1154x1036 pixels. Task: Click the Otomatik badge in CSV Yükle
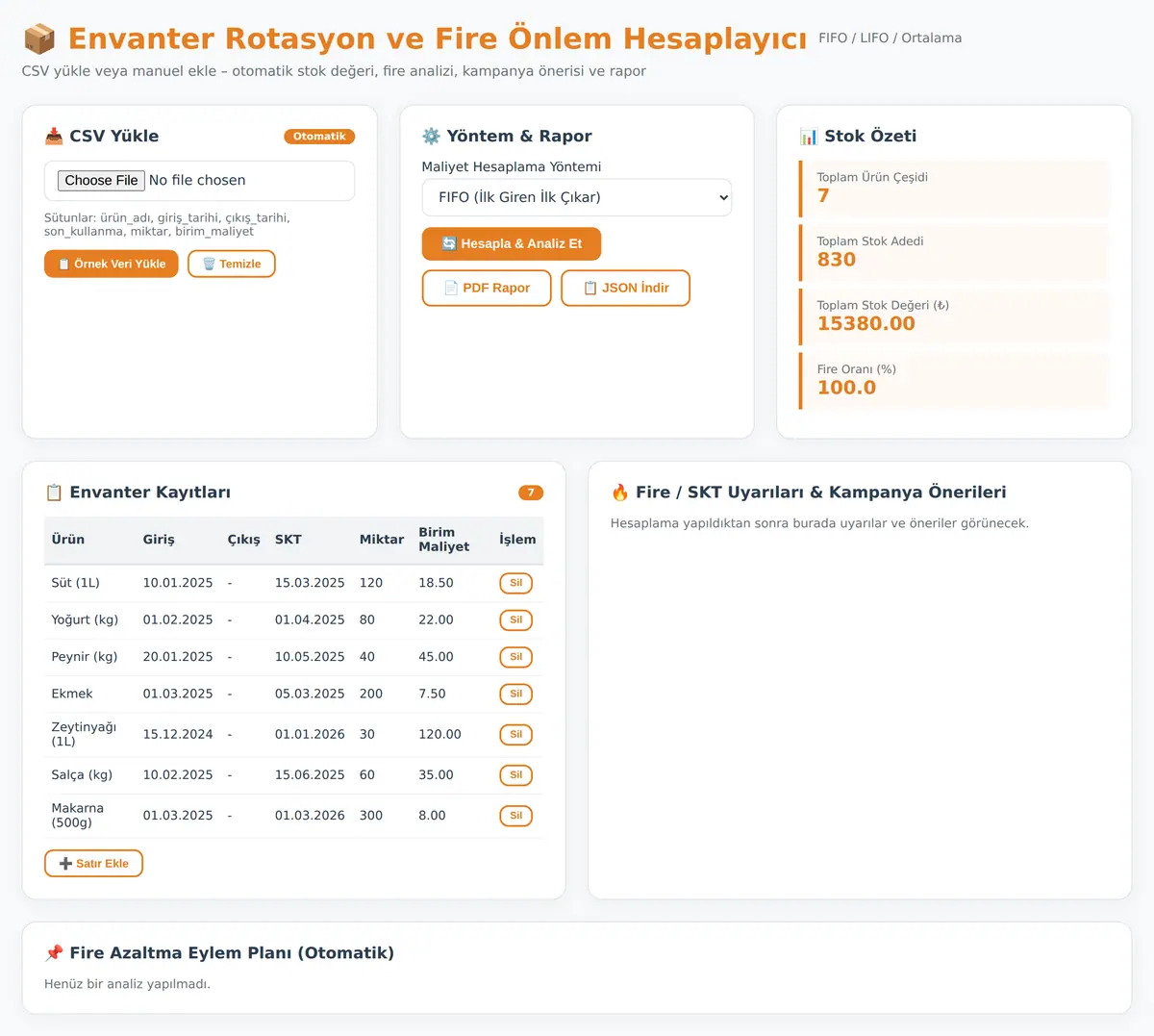(319, 137)
